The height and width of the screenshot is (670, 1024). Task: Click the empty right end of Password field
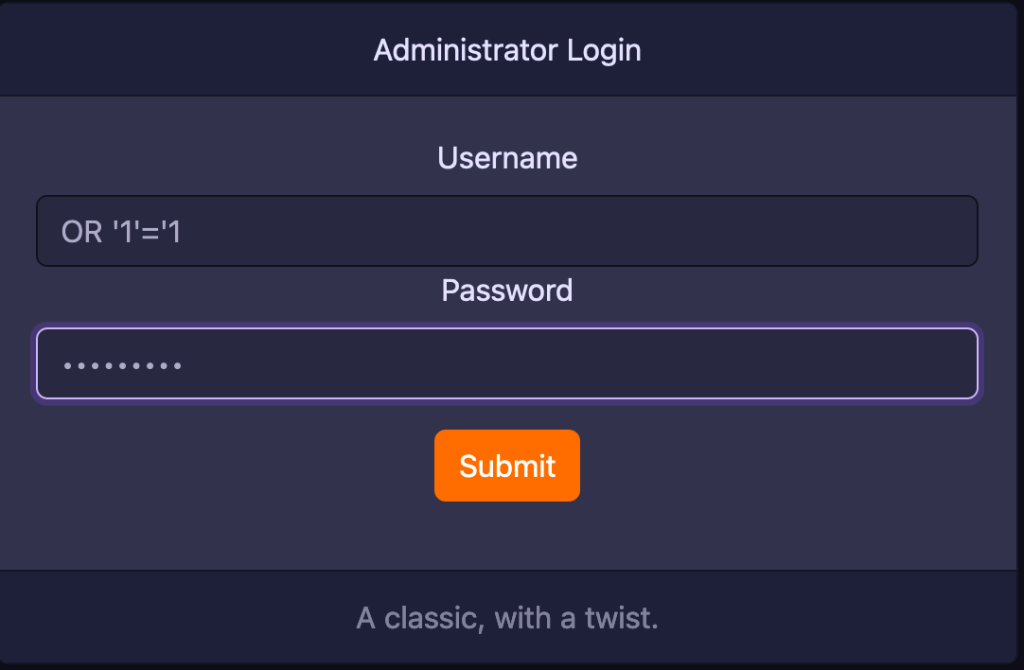coord(900,364)
